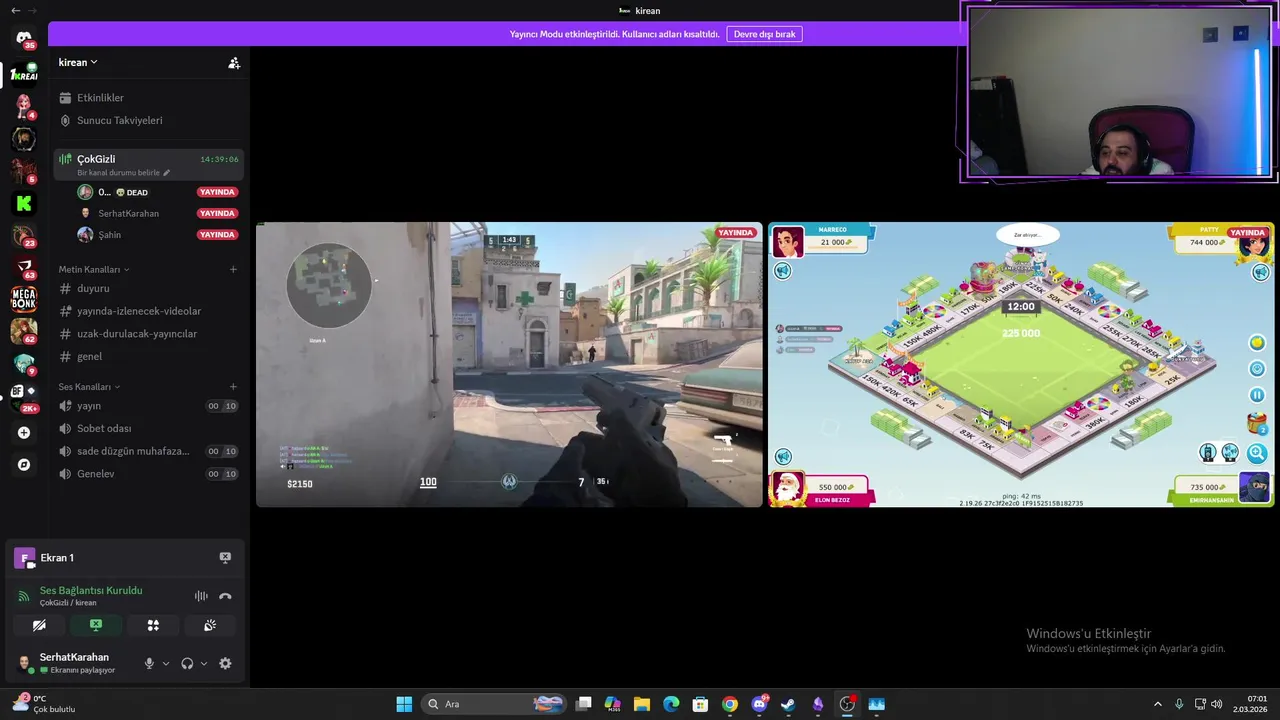Open the SerhatKarahan account panel avatar
Image resolution: width=1280 pixels, height=720 pixels.
(x=24, y=663)
